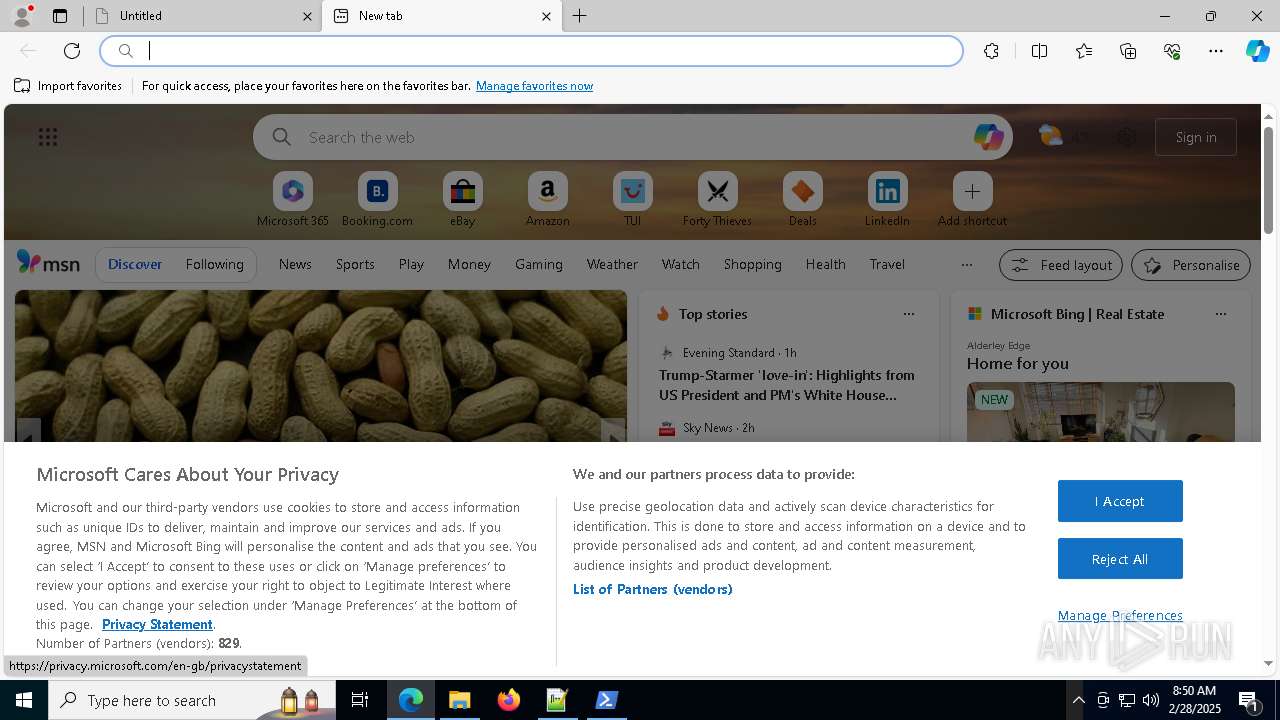Click the Add shortcut plus tile
Screen dimensions: 1280x720
972,199
